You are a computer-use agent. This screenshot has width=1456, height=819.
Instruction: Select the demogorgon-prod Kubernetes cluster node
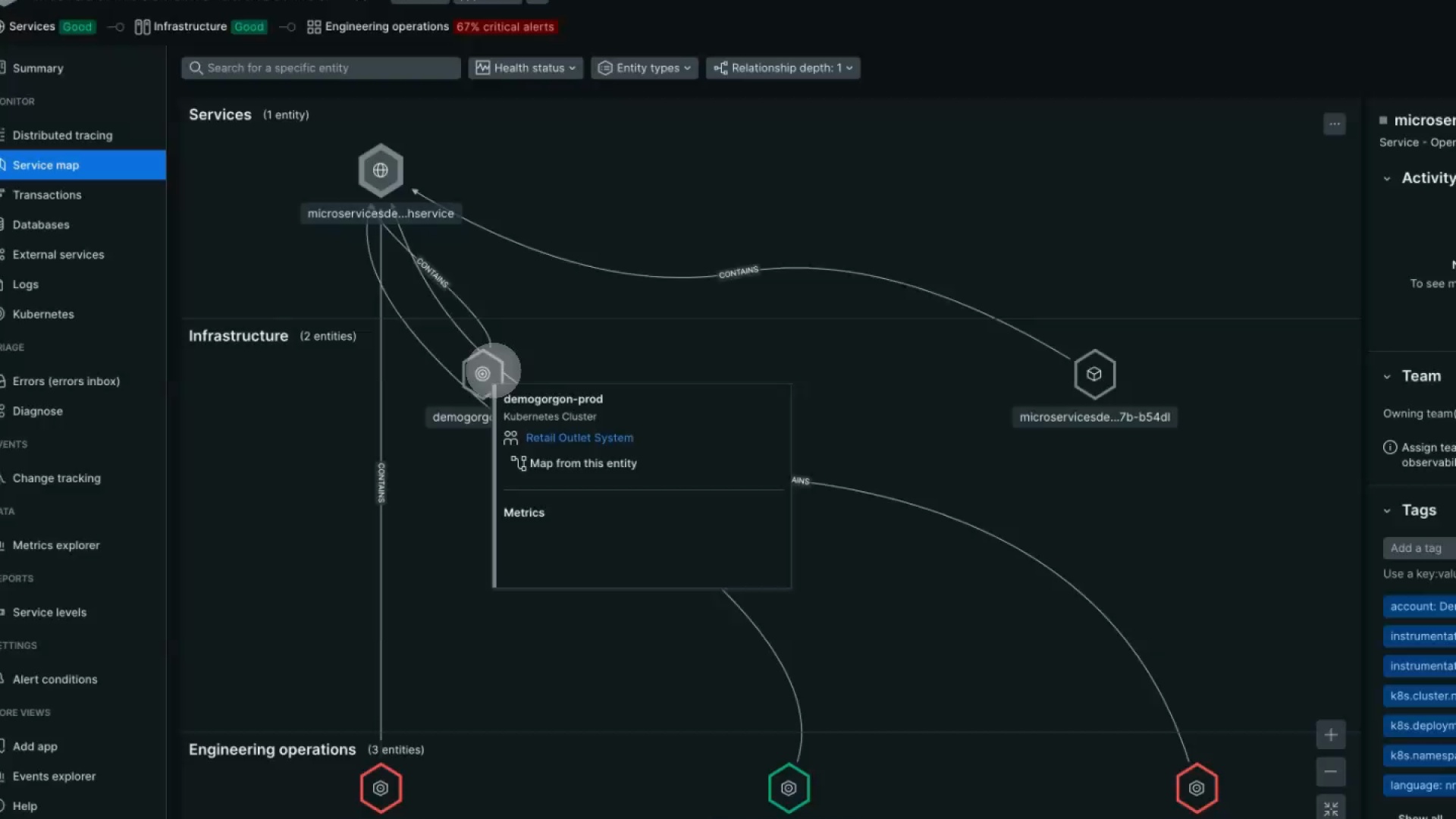[x=483, y=373]
